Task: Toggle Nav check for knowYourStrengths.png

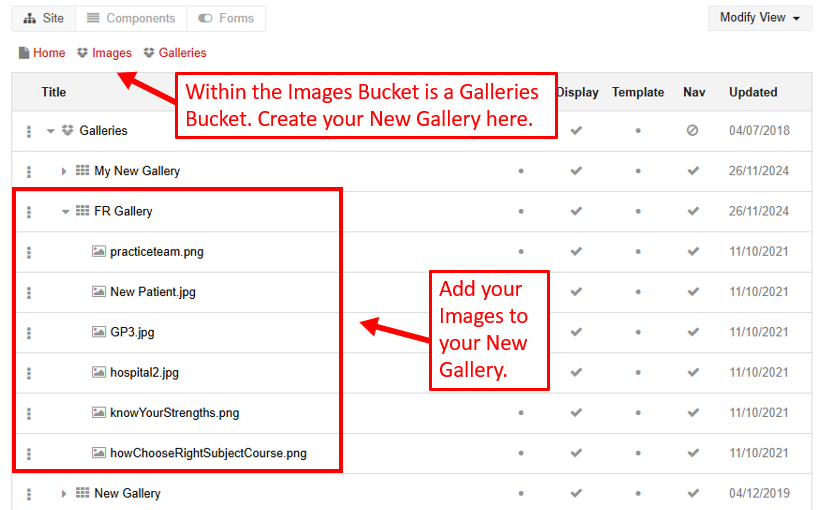Action: pos(693,413)
